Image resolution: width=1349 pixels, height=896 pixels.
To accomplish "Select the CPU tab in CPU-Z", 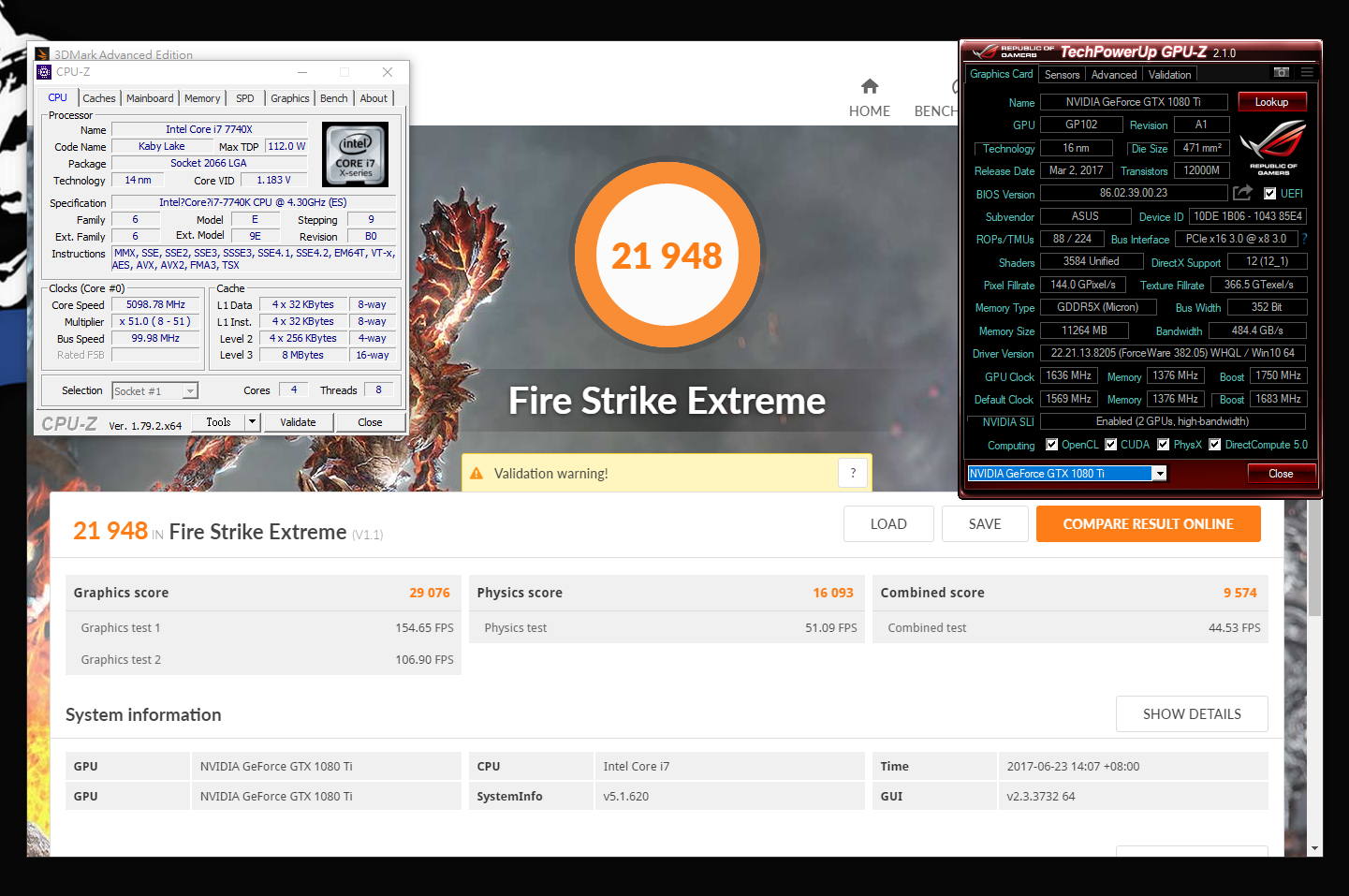I will 58,97.
